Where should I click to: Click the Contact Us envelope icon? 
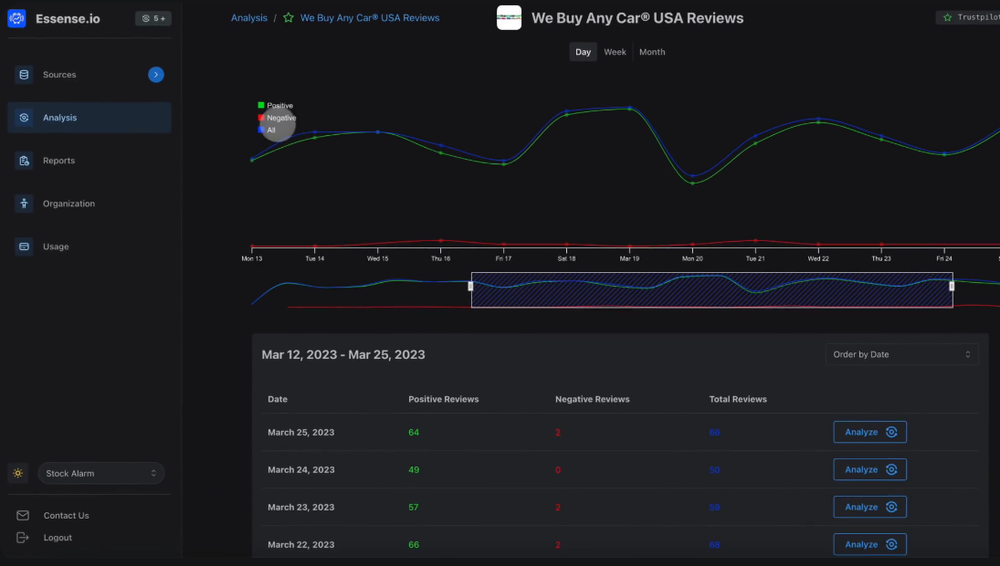click(22, 515)
